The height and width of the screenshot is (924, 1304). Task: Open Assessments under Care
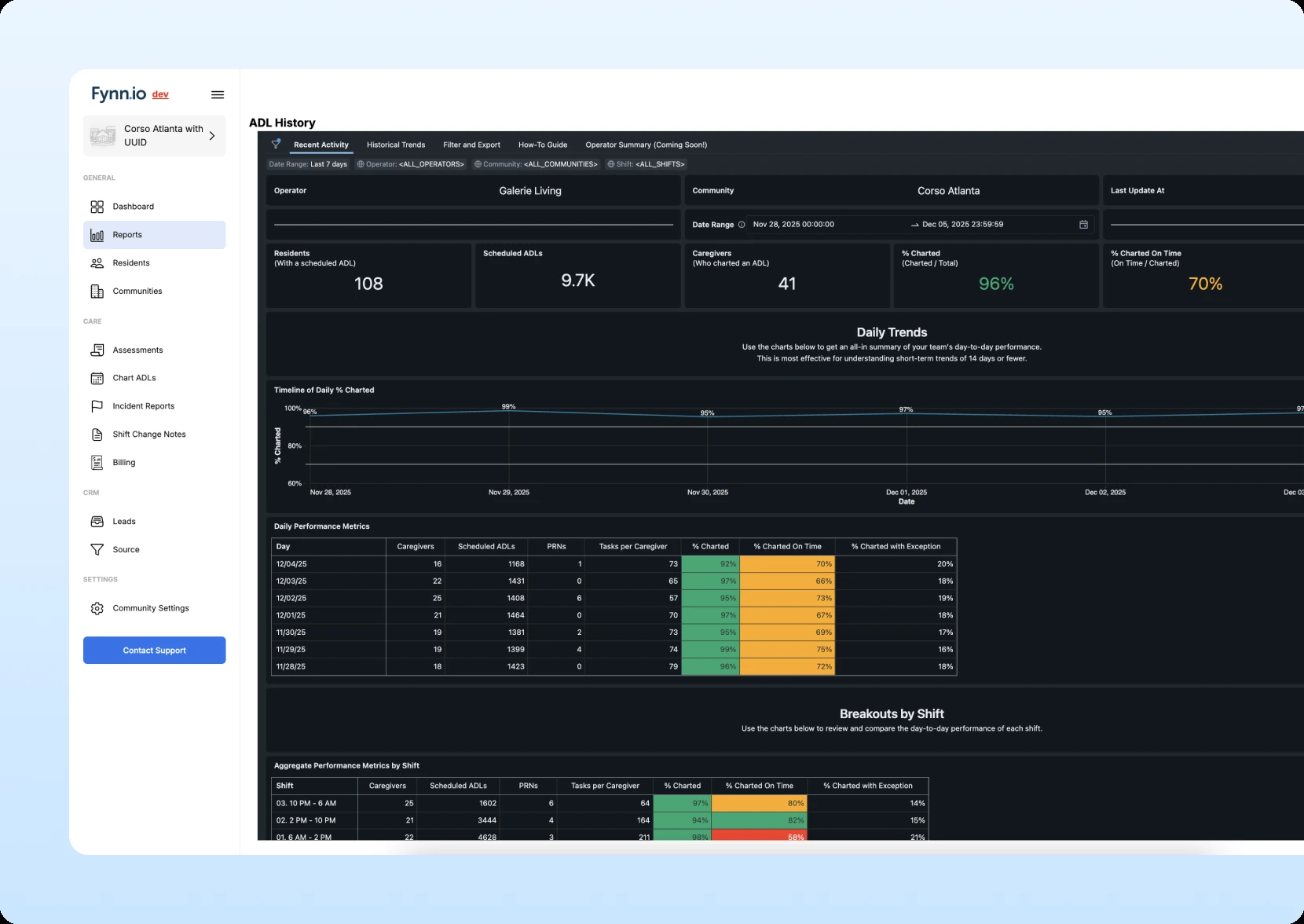154,350
